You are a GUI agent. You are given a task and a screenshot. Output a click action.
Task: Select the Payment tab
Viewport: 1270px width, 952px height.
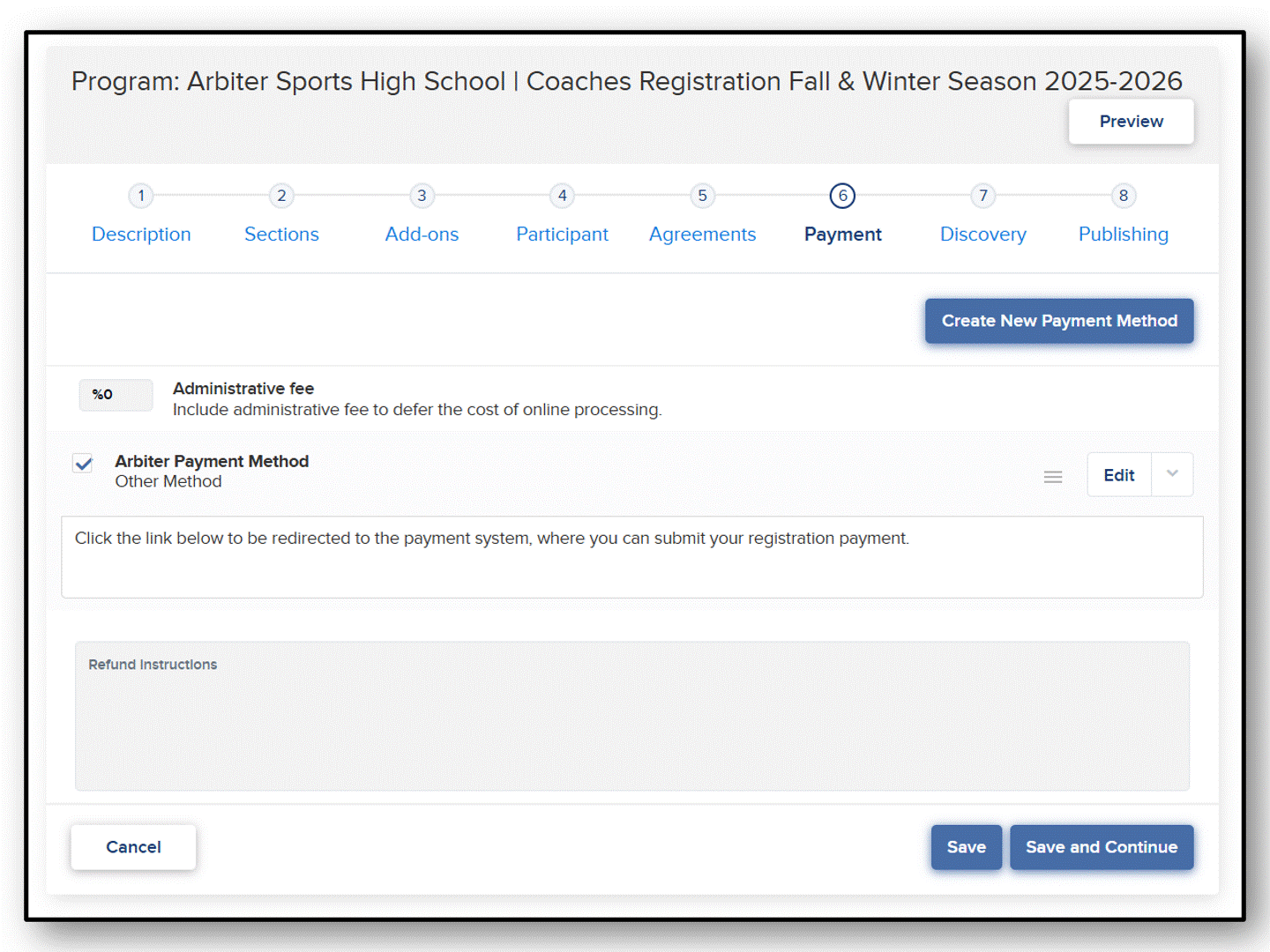coord(842,234)
